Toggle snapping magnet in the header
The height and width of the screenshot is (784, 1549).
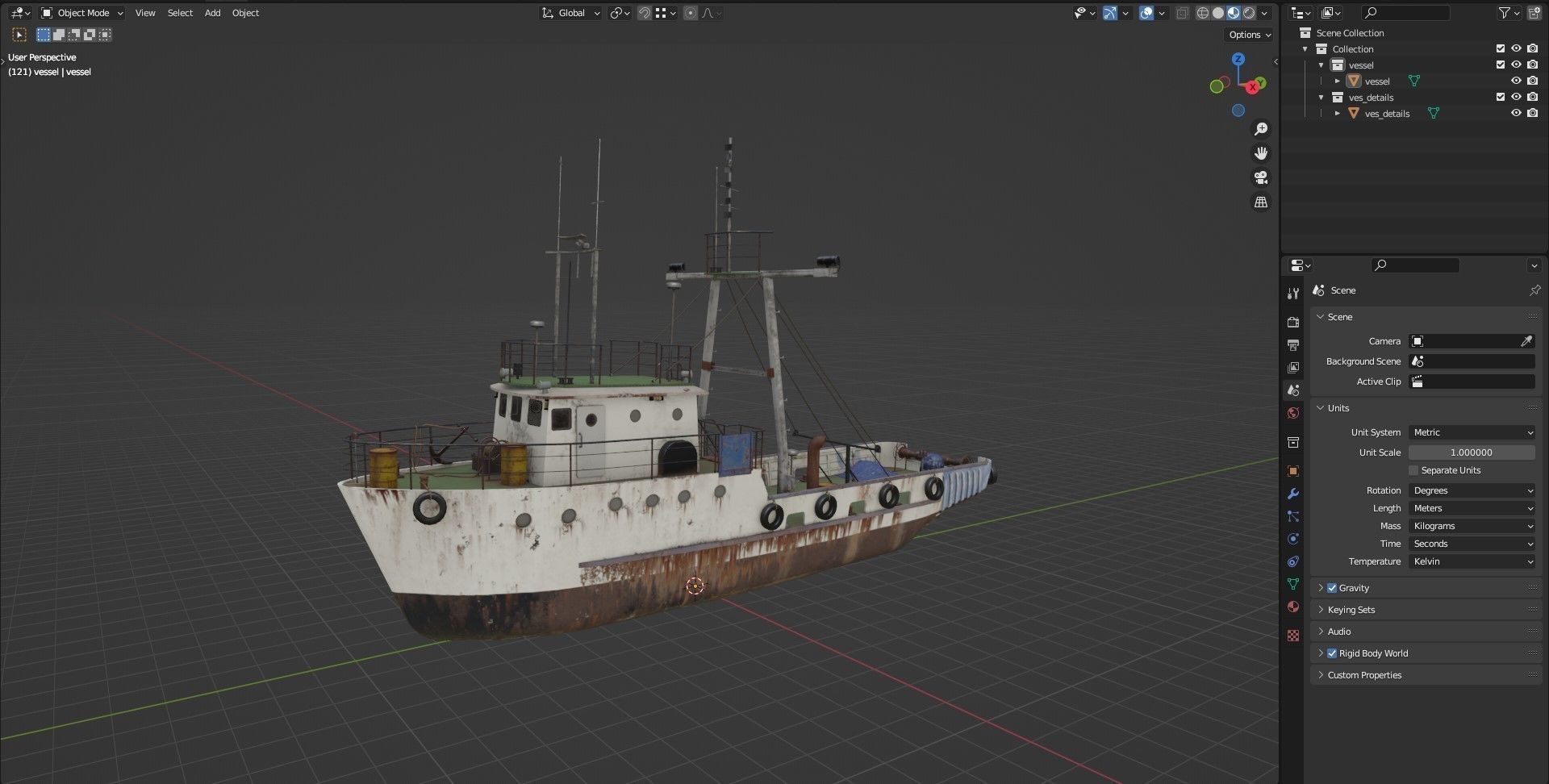(645, 13)
